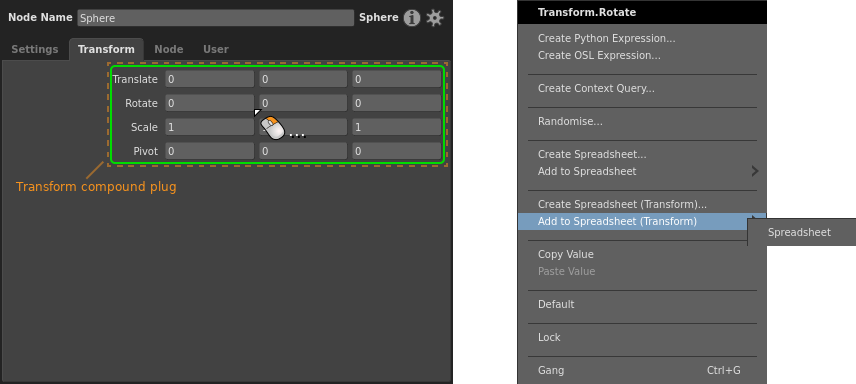Screen dimensions: 856x384
Task: Open the User tab
Action: pyautogui.click(x=216, y=49)
